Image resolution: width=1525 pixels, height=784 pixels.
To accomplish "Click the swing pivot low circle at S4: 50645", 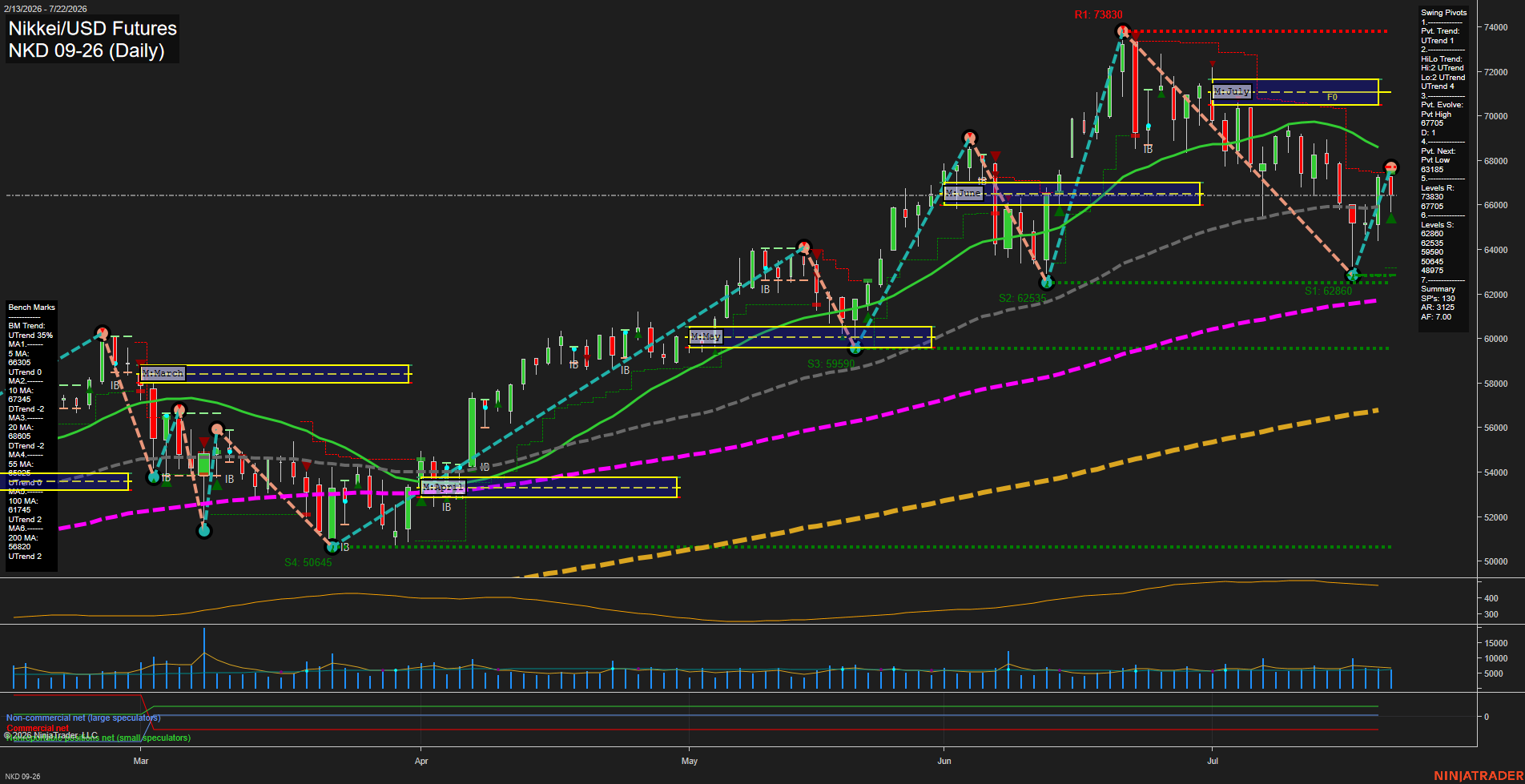I will pyautogui.click(x=332, y=547).
